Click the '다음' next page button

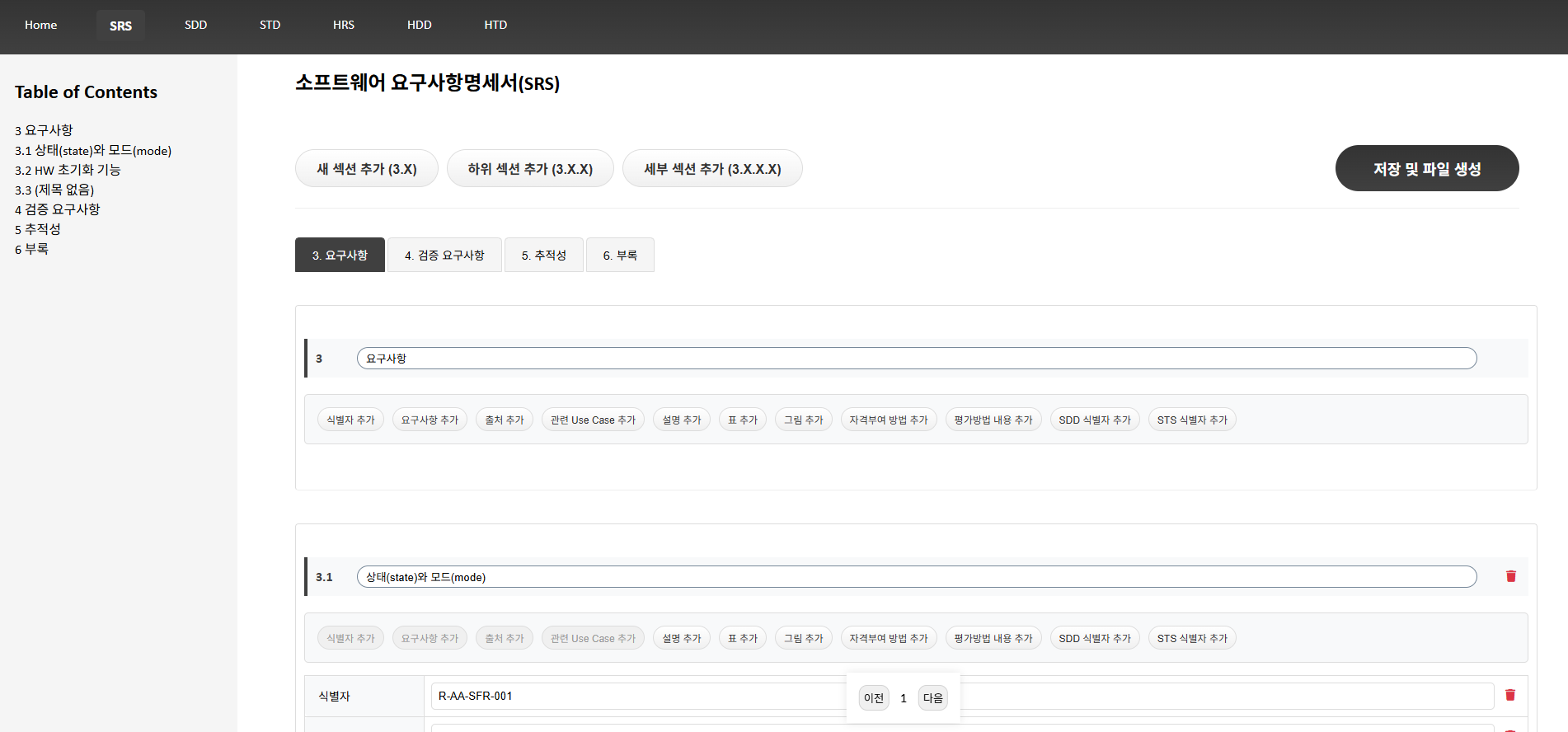[x=933, y=698]
